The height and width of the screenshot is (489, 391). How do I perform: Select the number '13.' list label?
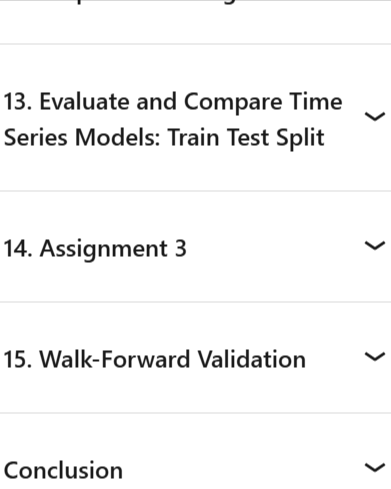click(18, 101)
